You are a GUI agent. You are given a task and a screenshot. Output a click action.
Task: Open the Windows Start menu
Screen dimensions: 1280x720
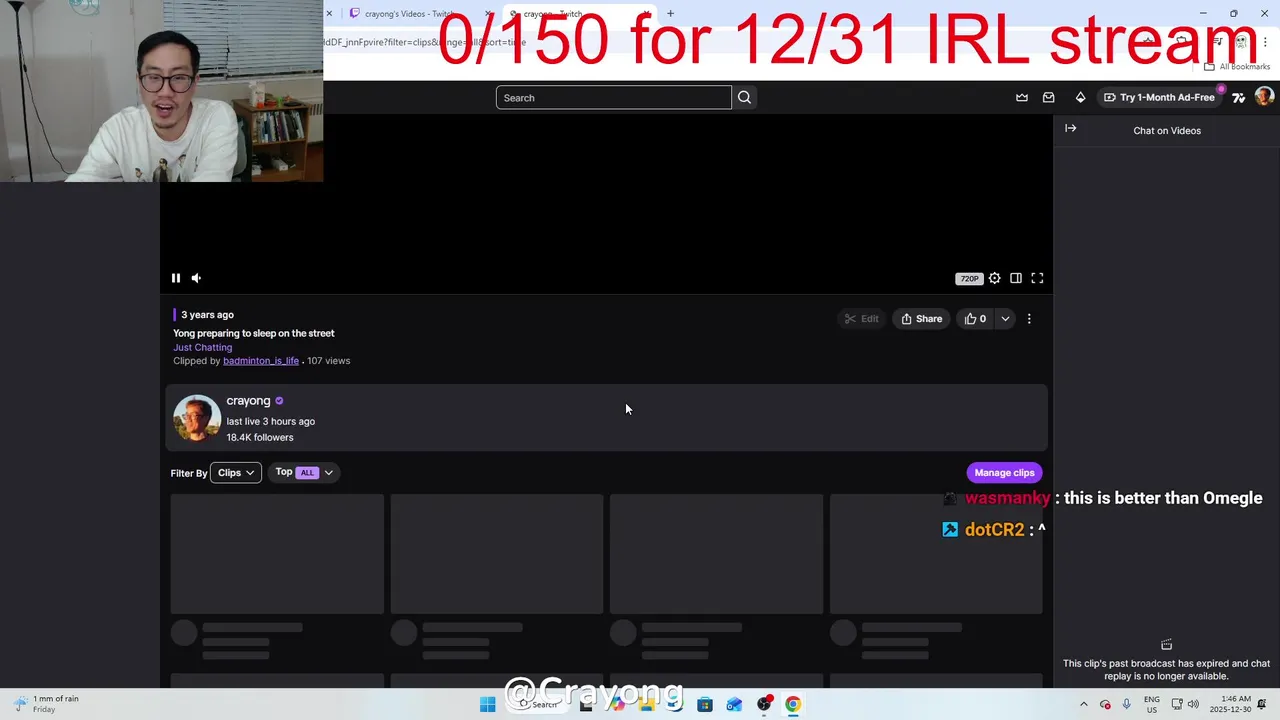click(487, 704)
